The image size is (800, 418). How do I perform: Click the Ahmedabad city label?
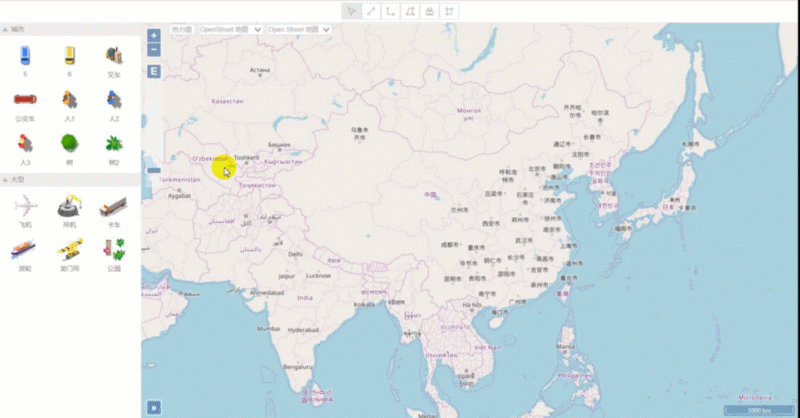tap(267, 293)
